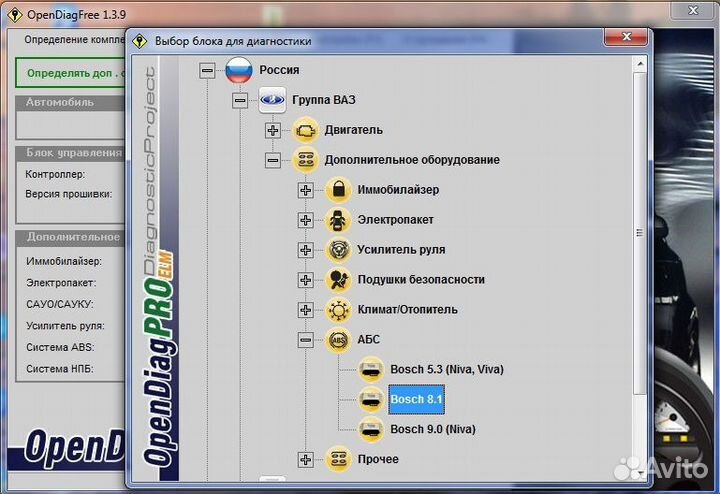
Task: Click Система ABS: label in main window
Action: pos(60,347)
